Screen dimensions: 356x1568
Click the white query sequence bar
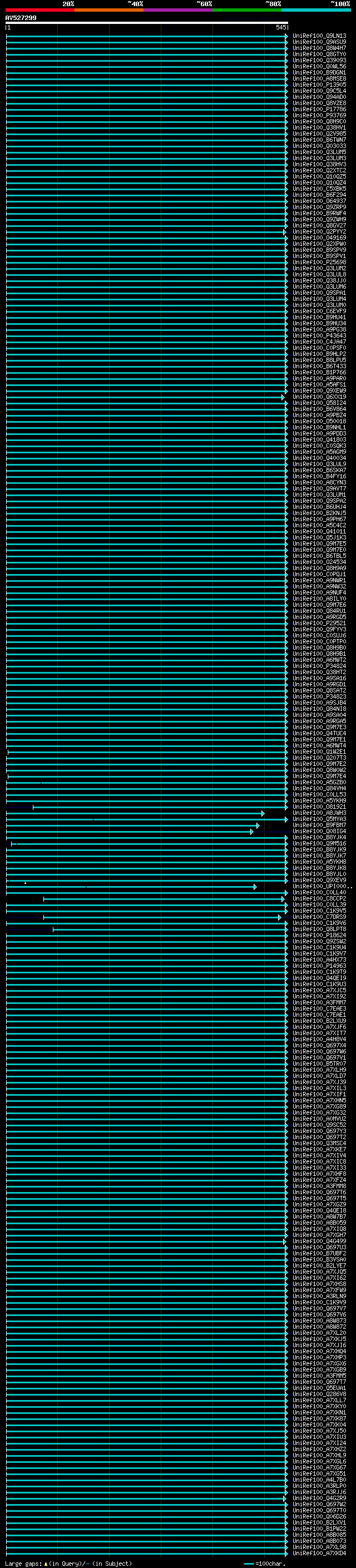(x=147, y=22)
